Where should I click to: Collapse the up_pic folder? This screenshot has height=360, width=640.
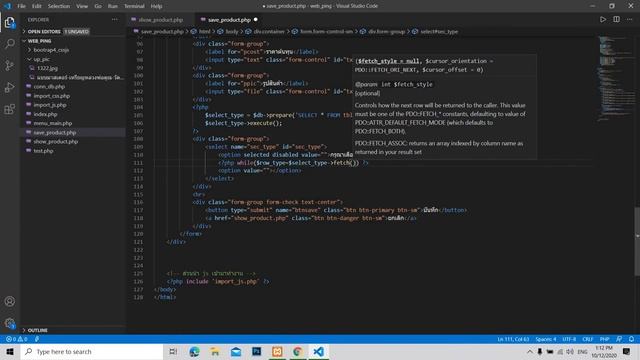tap(42, 59)
